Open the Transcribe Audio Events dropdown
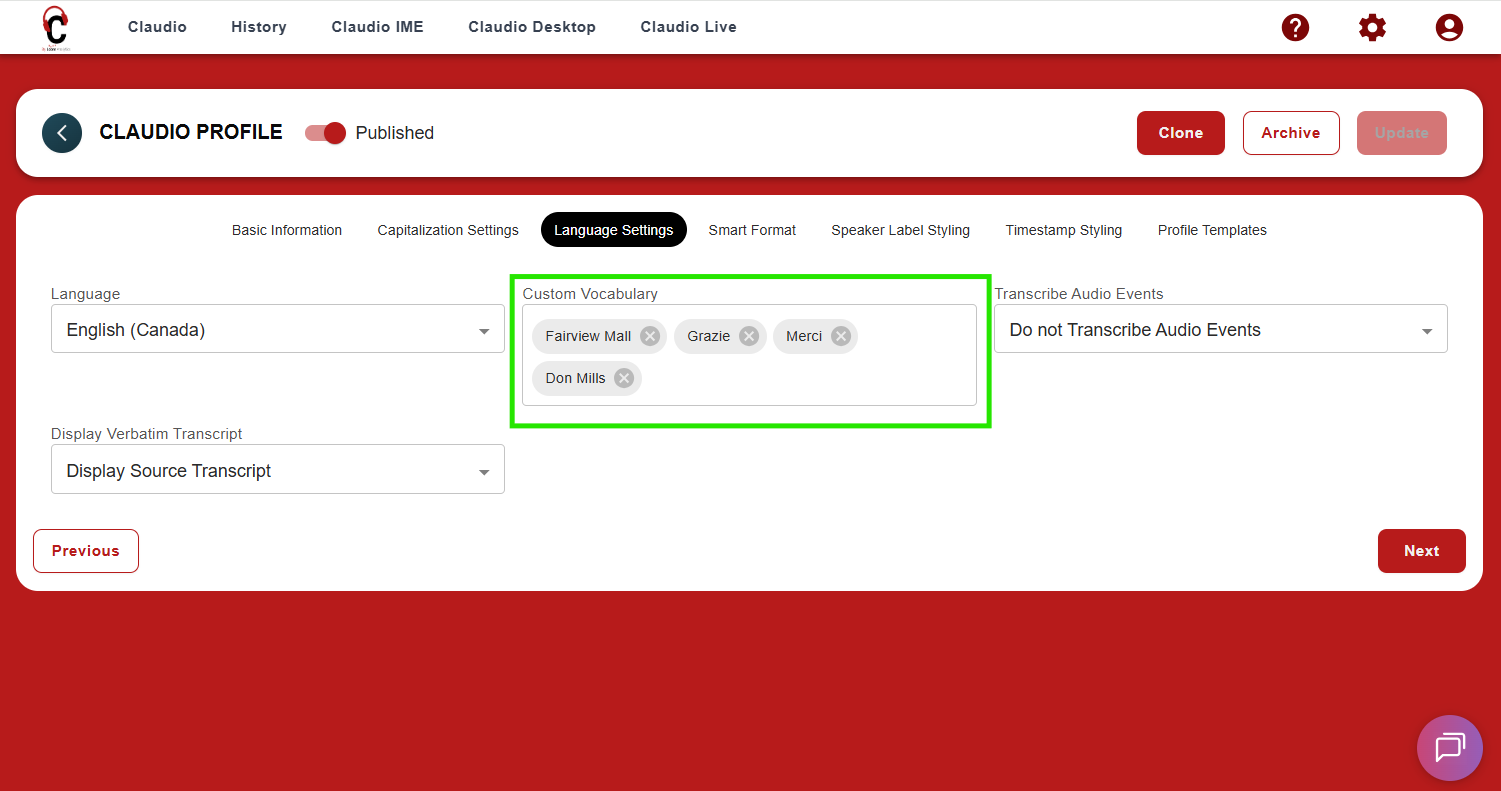Image resolution: width=1501 pixels, height=791 pixels. [x=1220, y=330]
